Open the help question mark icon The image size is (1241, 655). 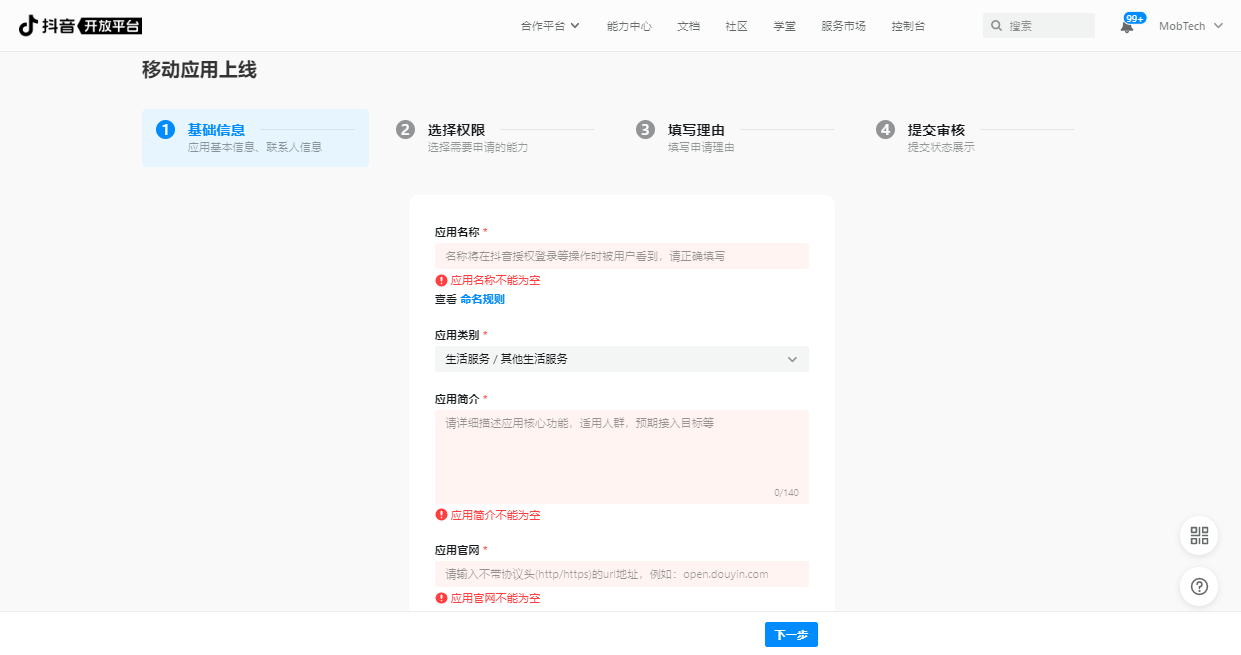pos(1199,587)
